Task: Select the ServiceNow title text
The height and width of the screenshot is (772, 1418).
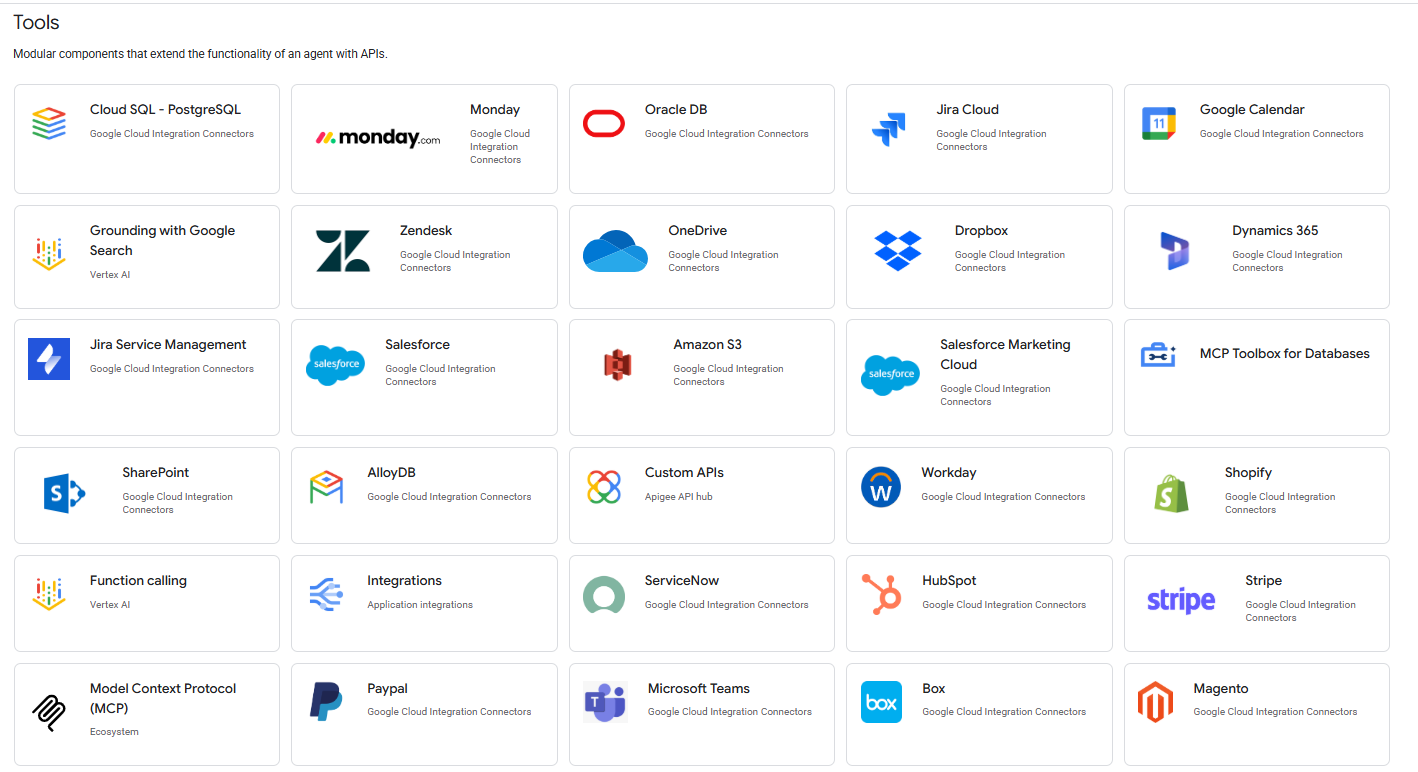Action: [x=682, y=581]
